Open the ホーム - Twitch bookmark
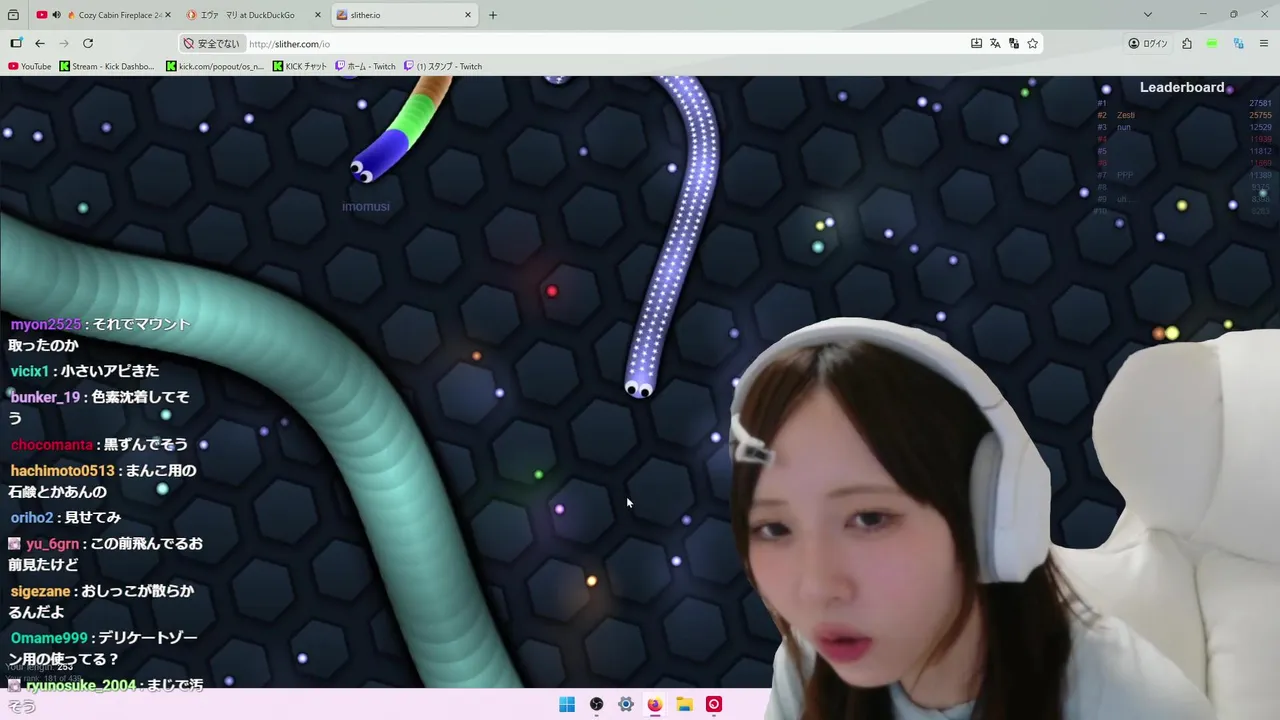Screen dimensions: 1280x720 coord(365,66)
